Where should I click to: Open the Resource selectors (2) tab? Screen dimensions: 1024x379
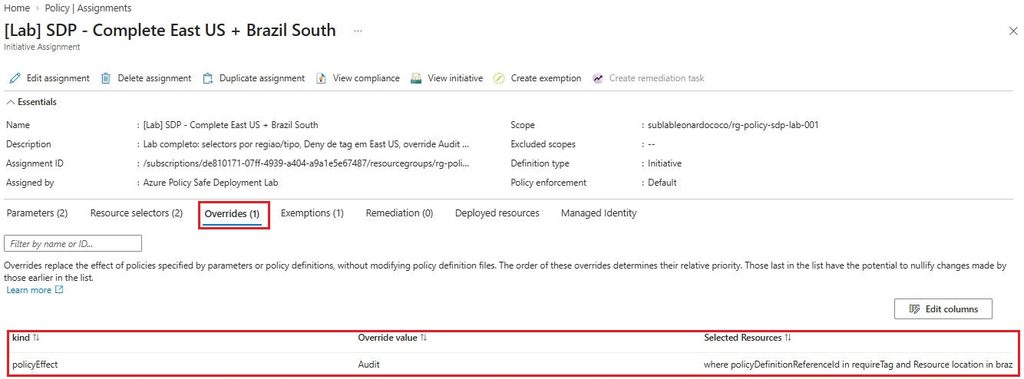click(136, 213)
